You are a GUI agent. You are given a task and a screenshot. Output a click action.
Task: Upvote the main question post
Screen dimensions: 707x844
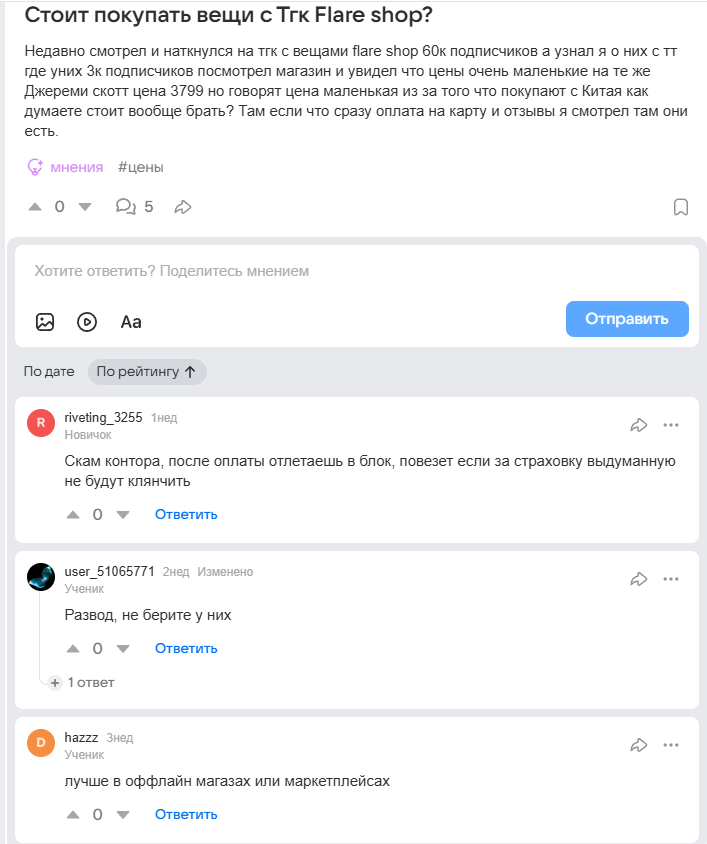35,207
